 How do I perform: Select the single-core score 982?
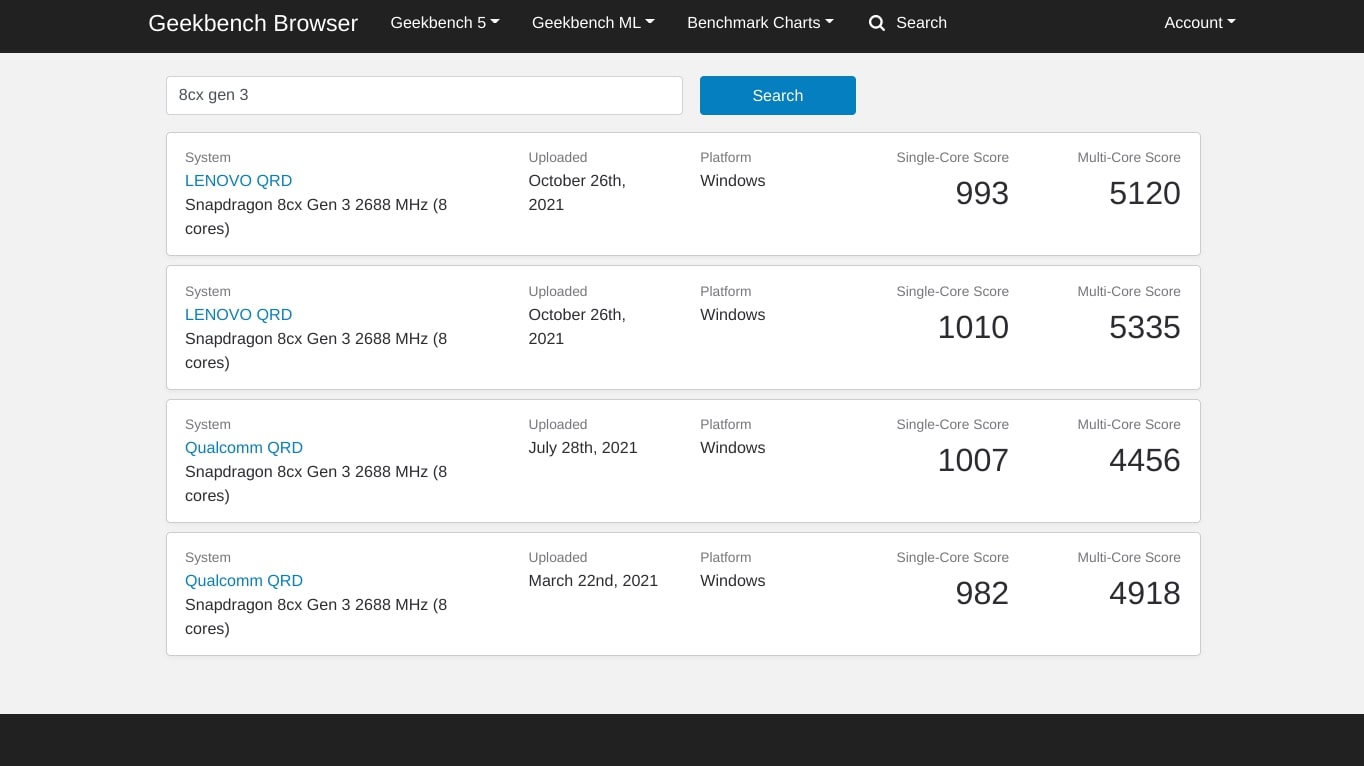click(981, 593)
